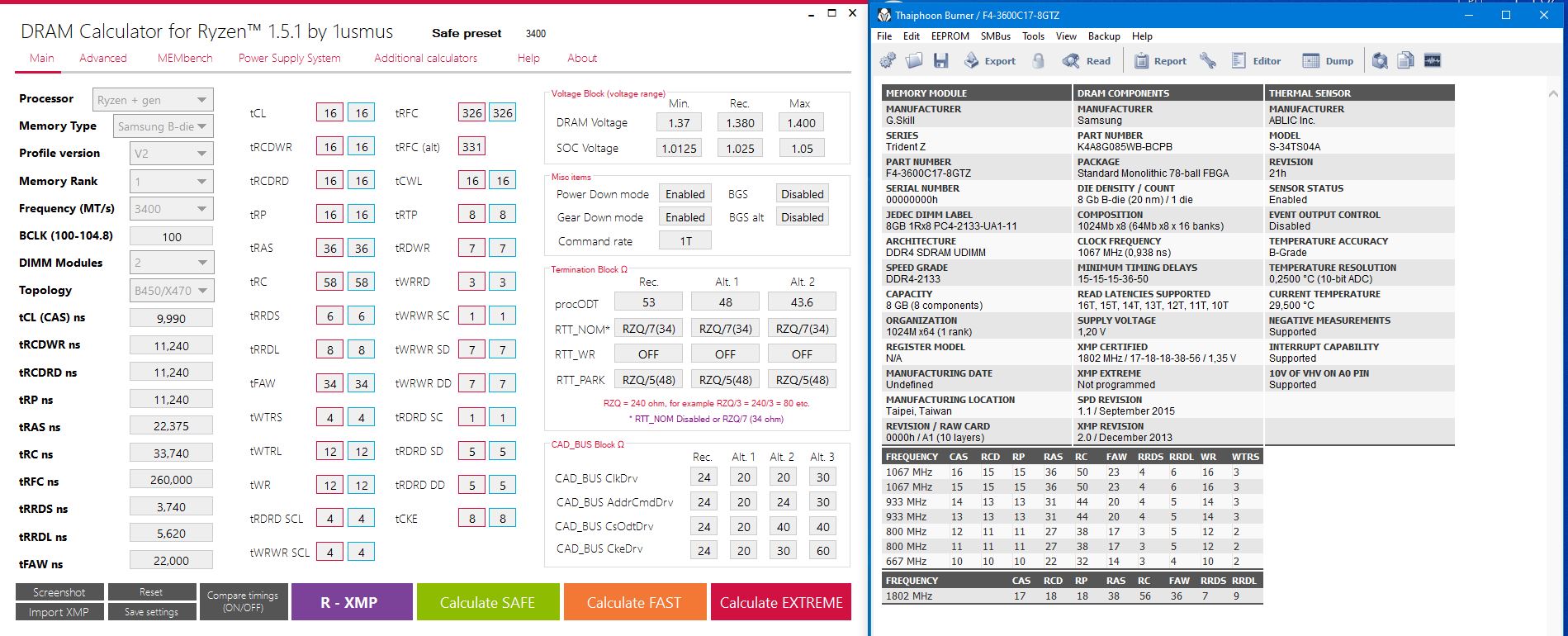Open the Backup menu
Viewport: 1568px width, 636px height.
(1104, 36)
